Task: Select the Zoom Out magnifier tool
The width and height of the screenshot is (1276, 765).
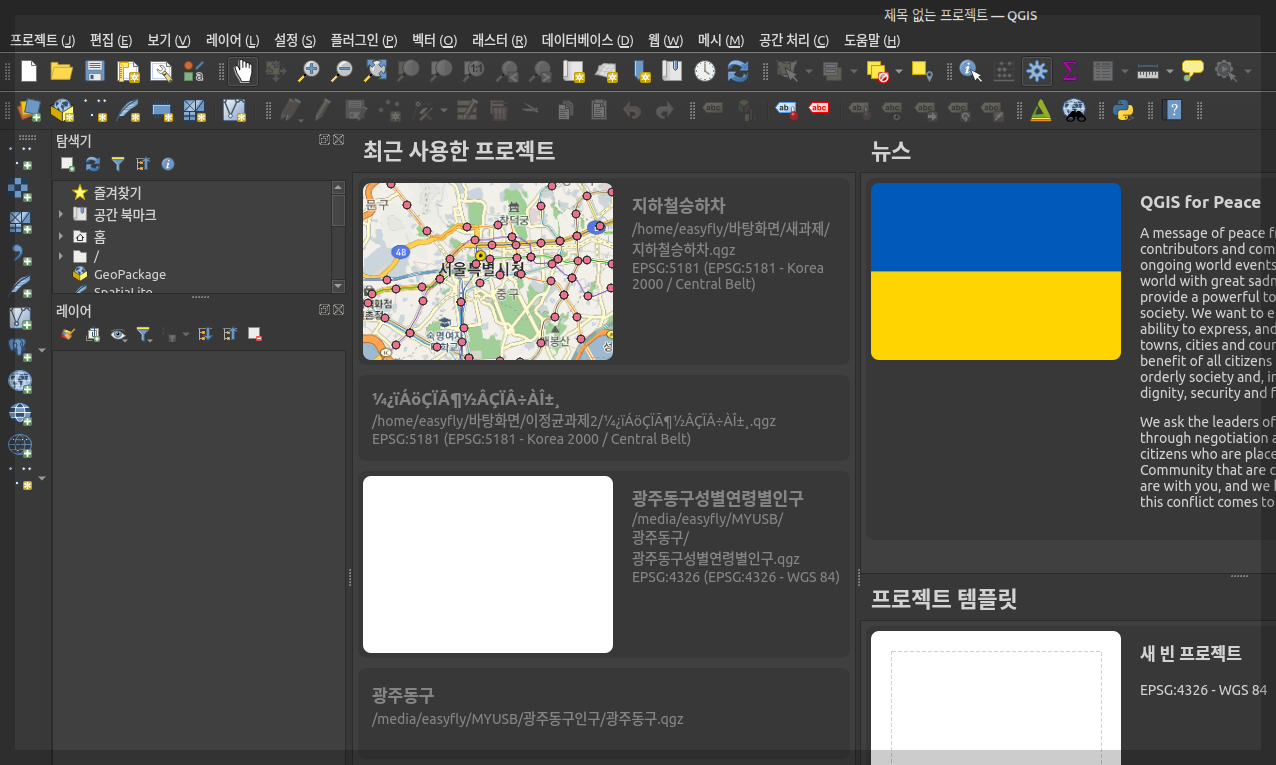Action: click(342, 71)
